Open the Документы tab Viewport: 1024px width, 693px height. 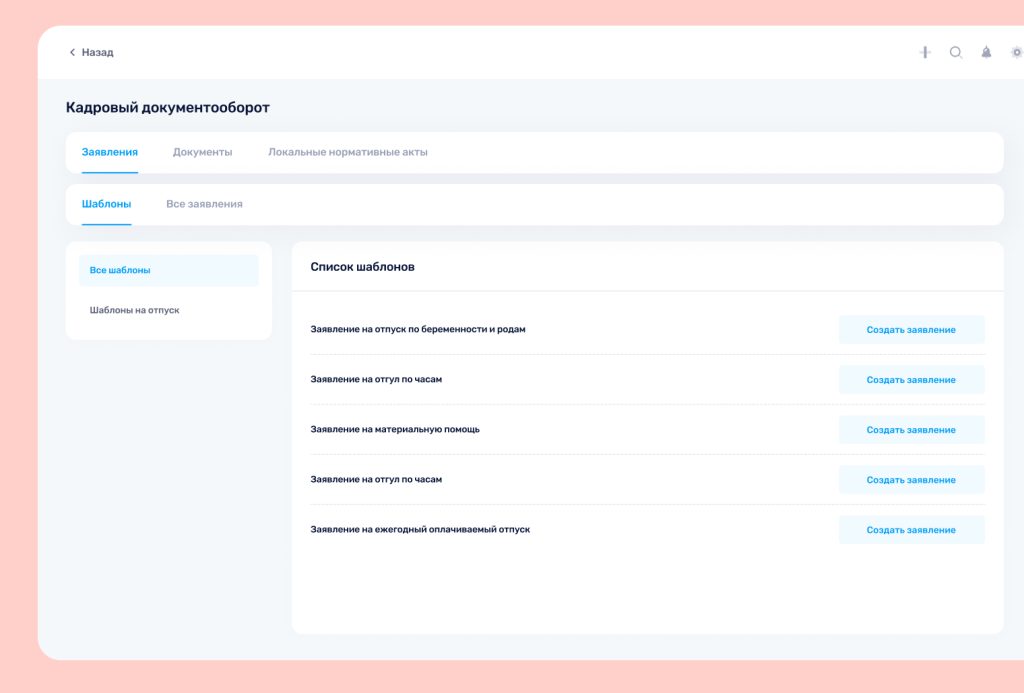coord(202,152)
